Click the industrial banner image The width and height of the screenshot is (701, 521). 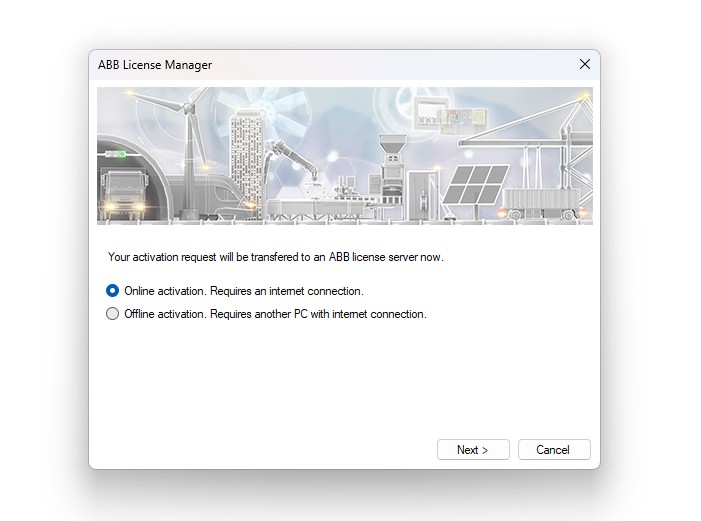click(x=345, y=156)
